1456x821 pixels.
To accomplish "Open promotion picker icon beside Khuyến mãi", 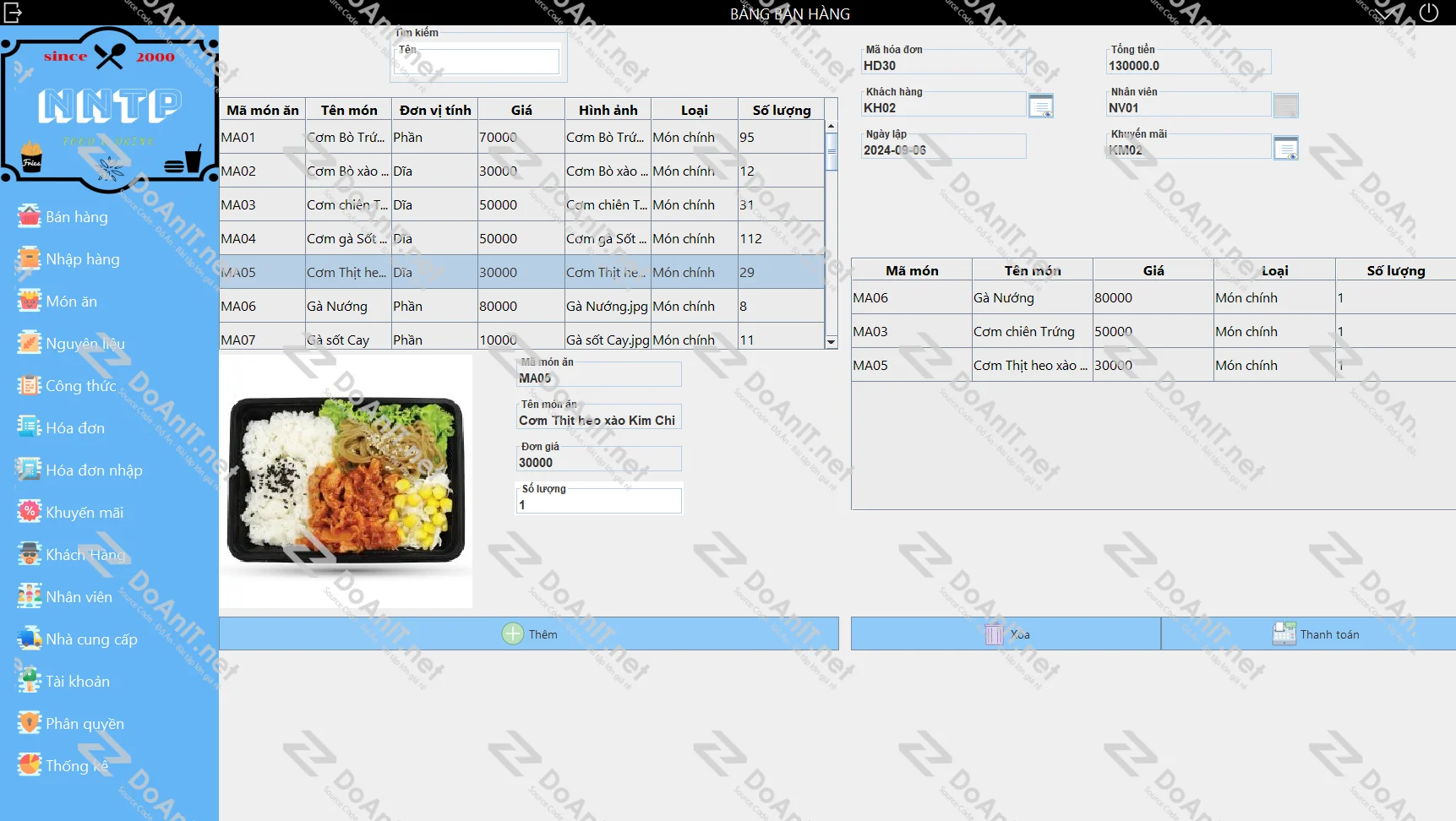I will (x=1285, y=149).
